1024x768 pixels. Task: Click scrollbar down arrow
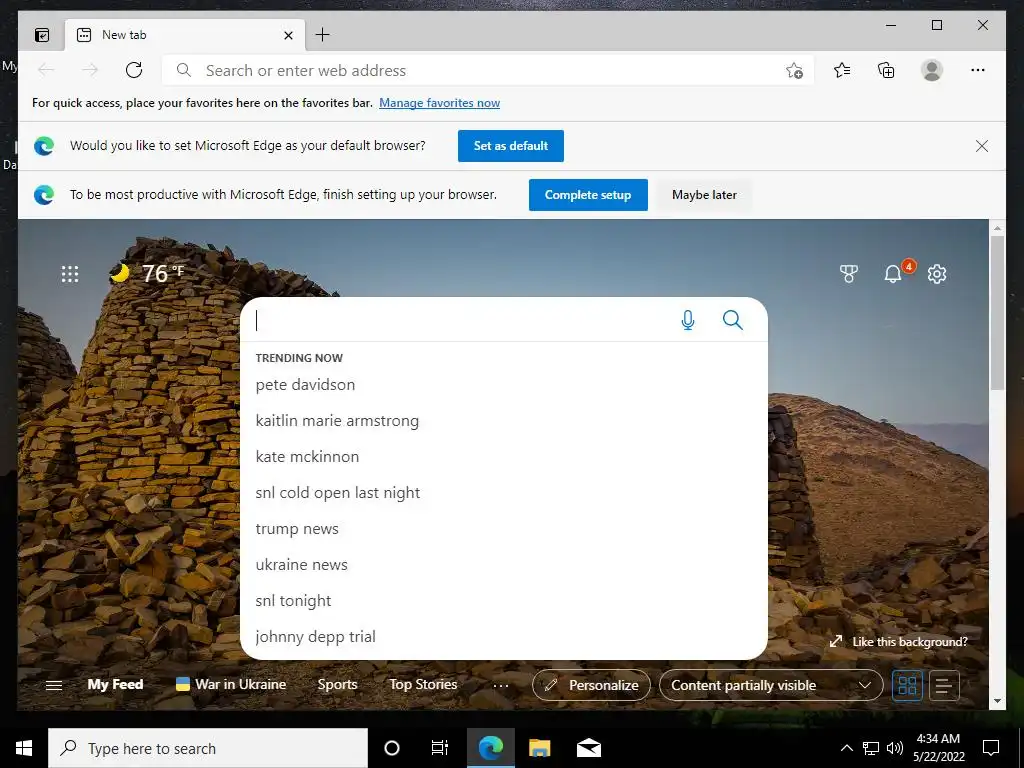click(997, 701)
